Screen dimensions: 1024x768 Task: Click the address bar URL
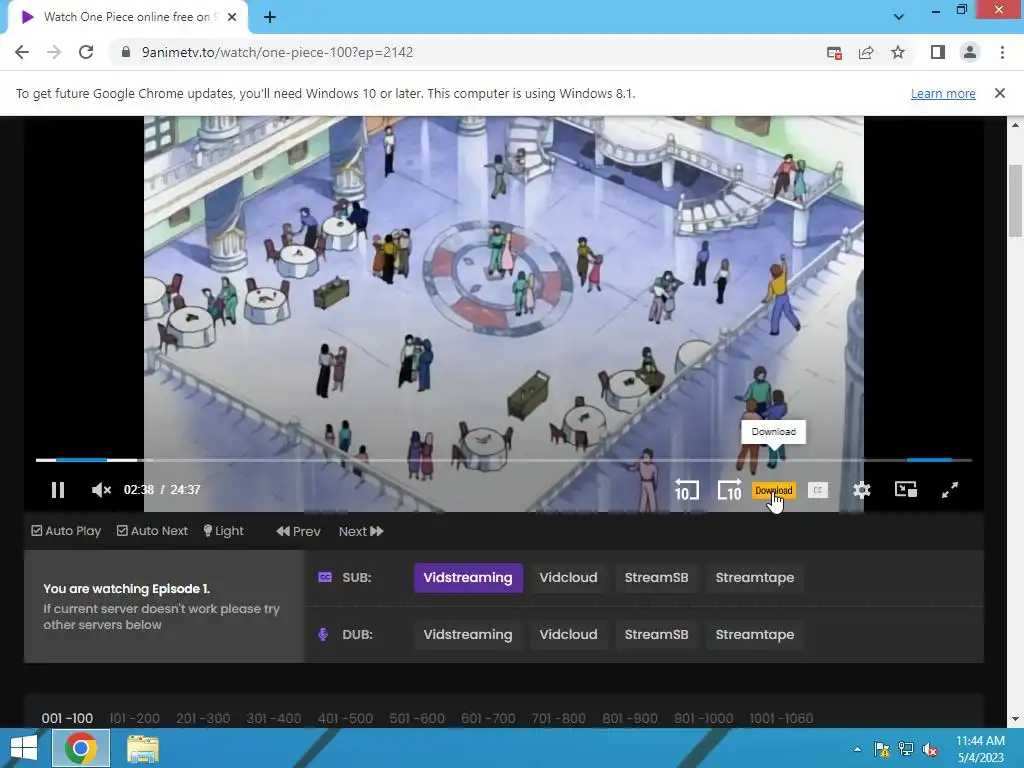click(278, 52)
